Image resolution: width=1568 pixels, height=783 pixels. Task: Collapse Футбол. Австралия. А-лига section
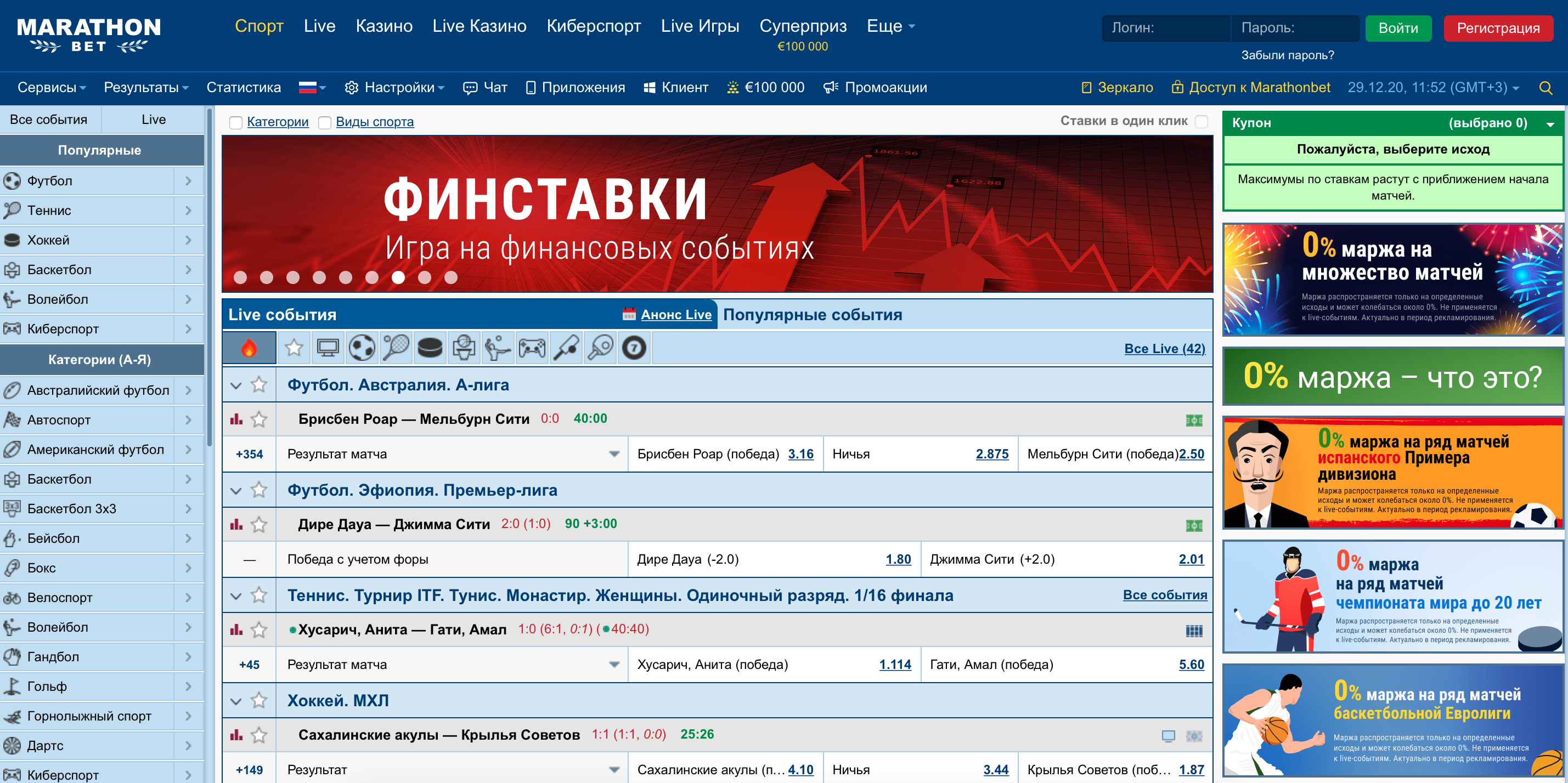(236, 385)
